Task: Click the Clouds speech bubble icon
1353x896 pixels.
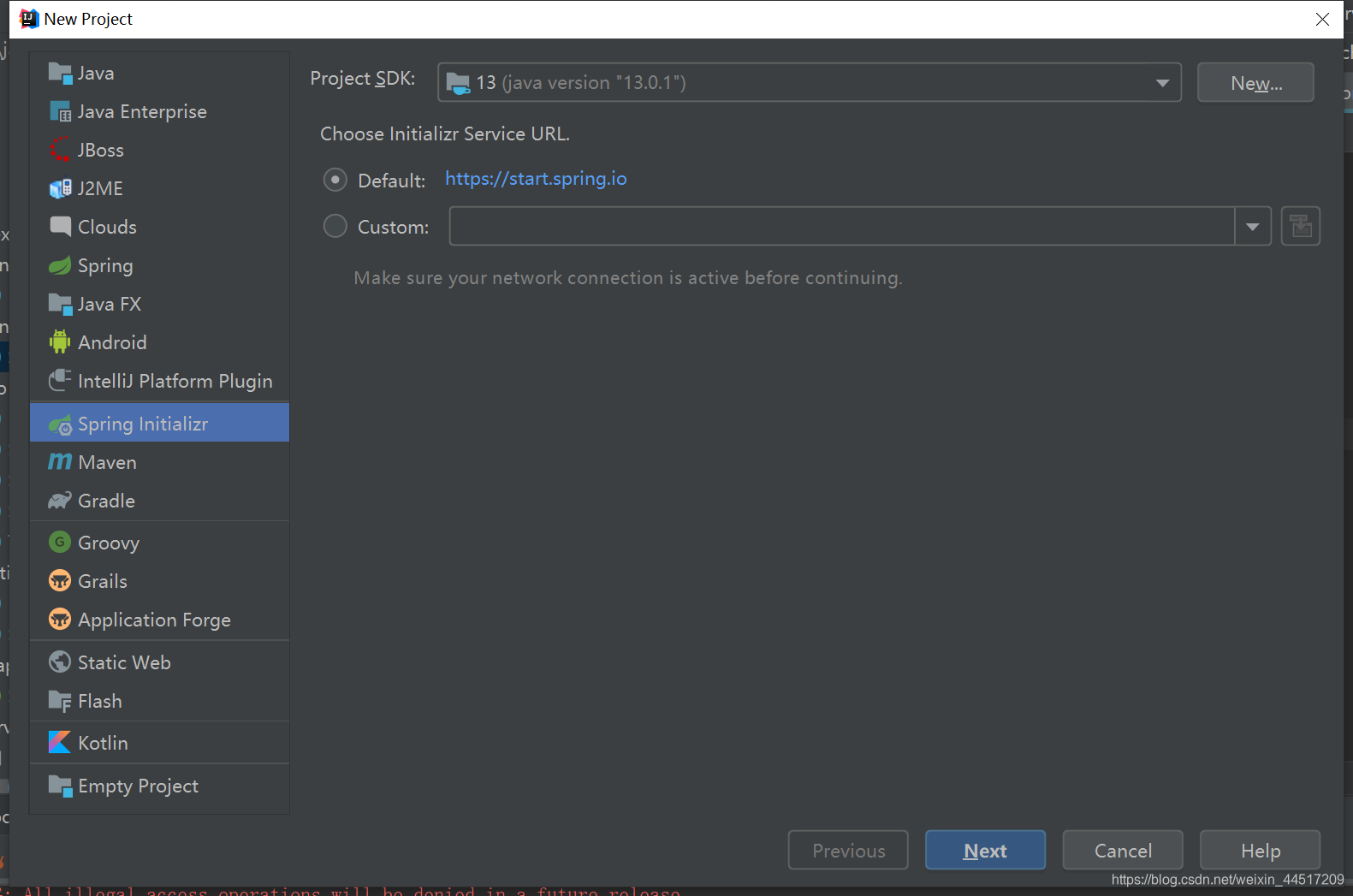Action: click(60, 227)
